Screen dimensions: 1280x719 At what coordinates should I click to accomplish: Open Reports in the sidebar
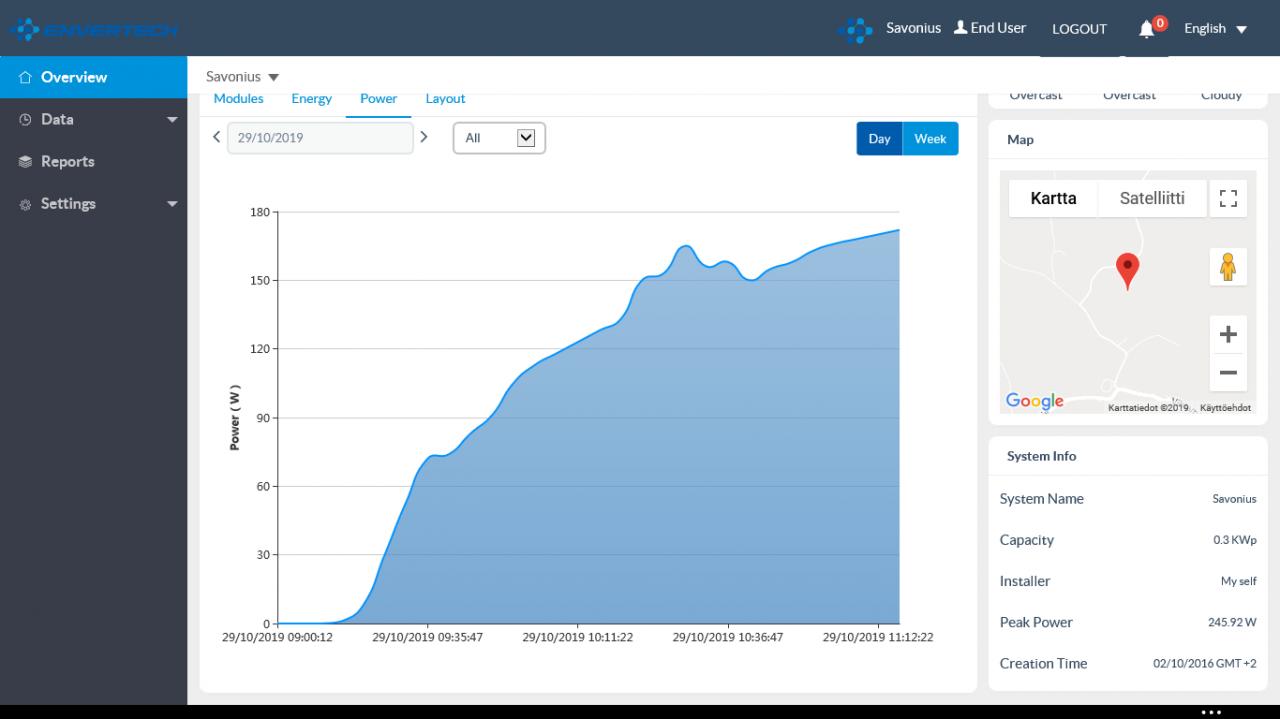point(93,162)
